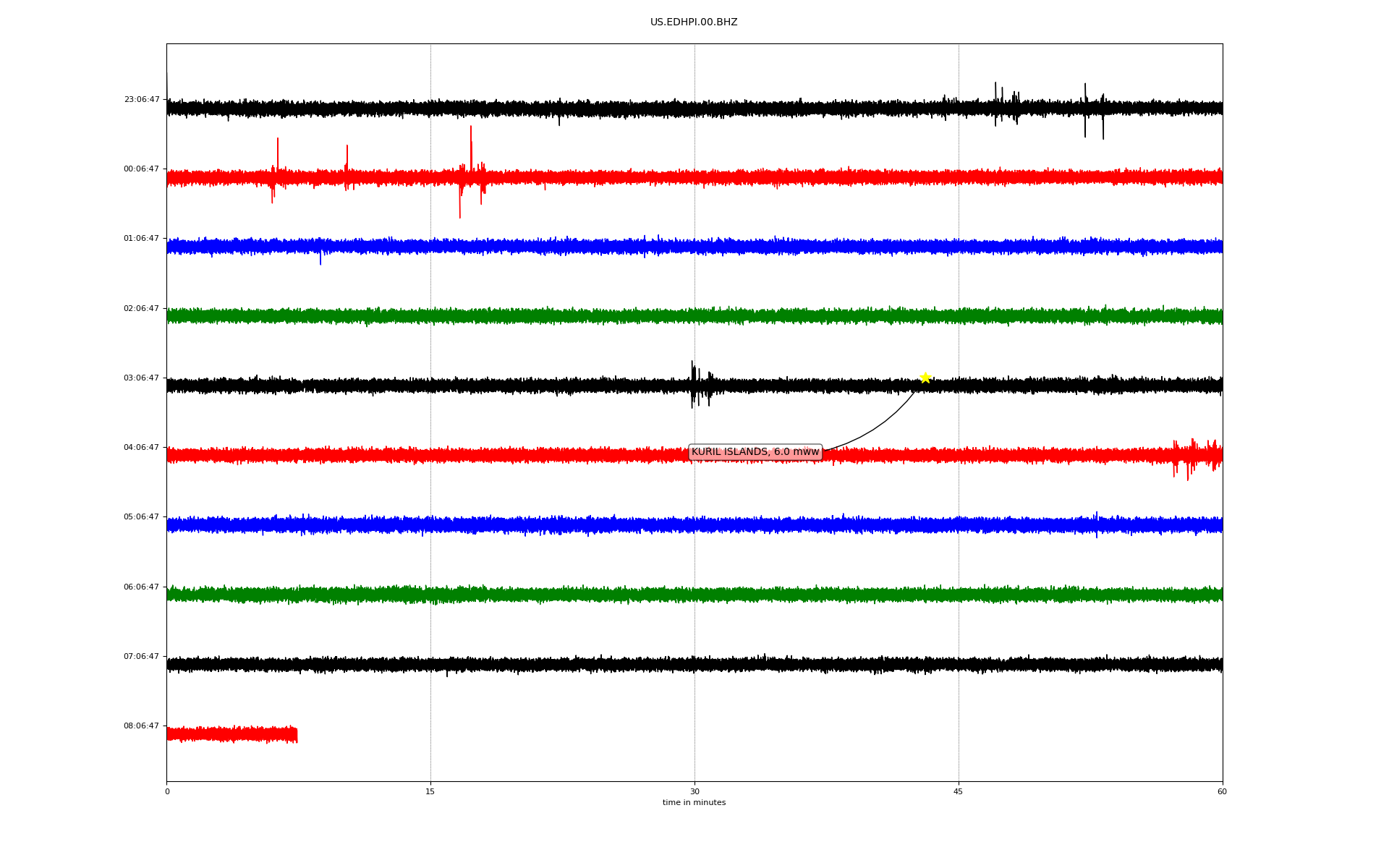Select the 00:06:47 time label

pyautogui.click(x=142, y=169)
